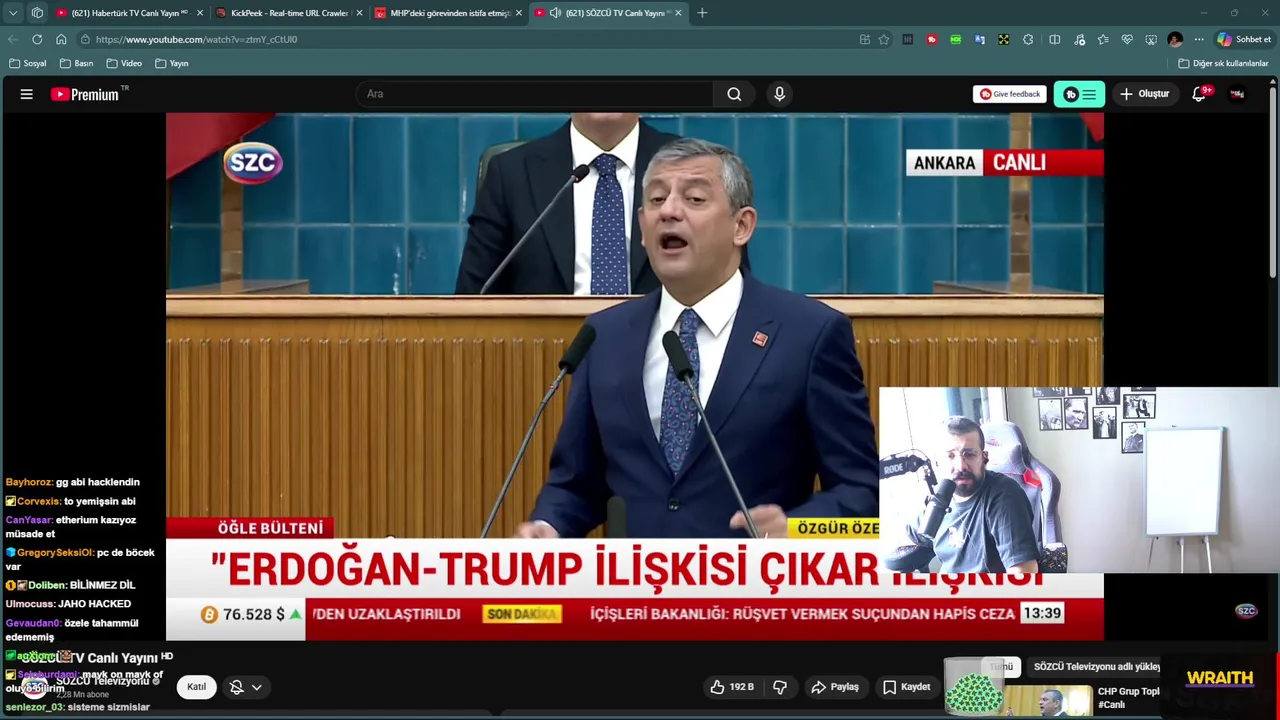Open the translate extension icon
1280x720 pixels.
[980, 39]
